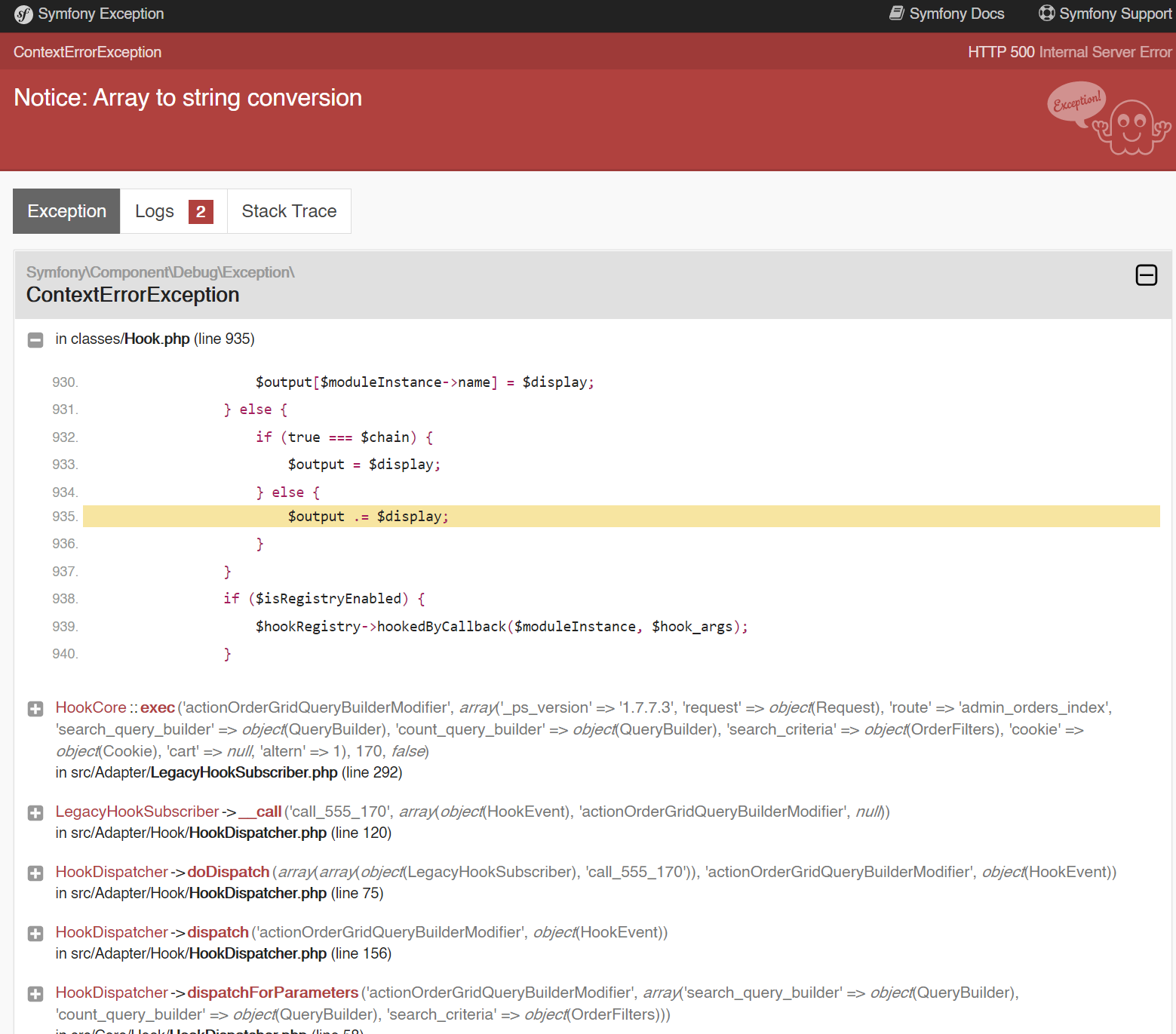Click 'Symfony Exception' header title

click(101, 14)
